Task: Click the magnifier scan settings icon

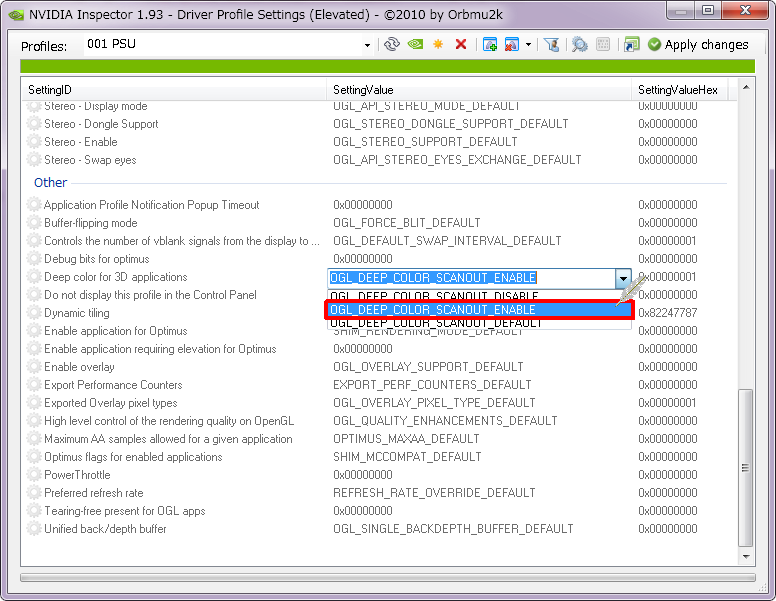Action: pyautogui.click(x=580, y=45)
